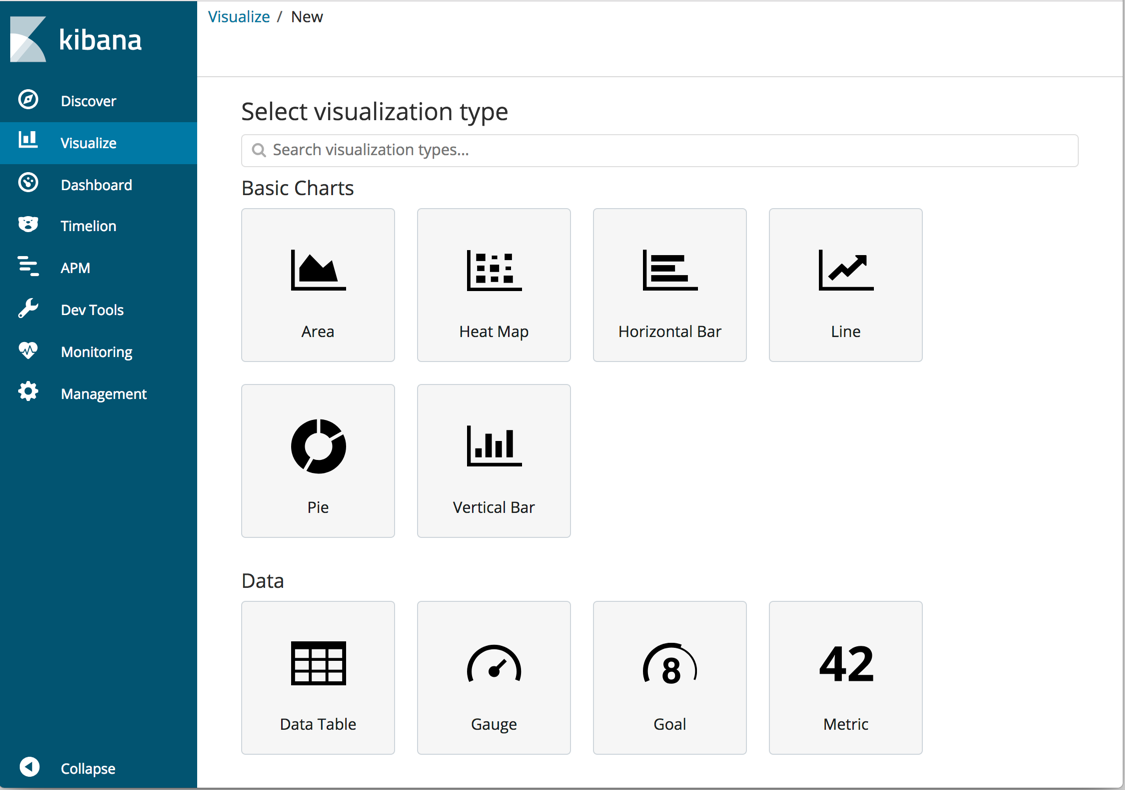This screenshot has height=790, width=1125.
Task: Choose the Horizontal Bar chart type
Action: point(669,285)
